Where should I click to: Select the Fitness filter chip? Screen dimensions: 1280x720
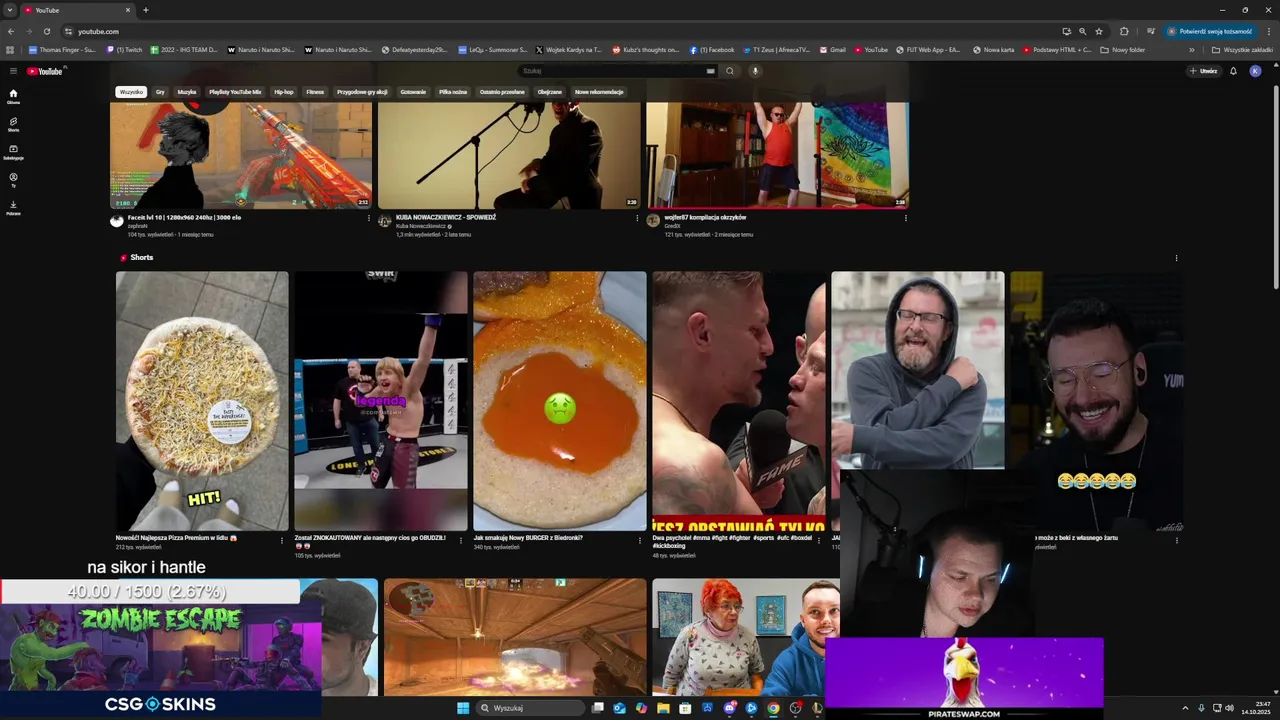(x=315, y=92)
